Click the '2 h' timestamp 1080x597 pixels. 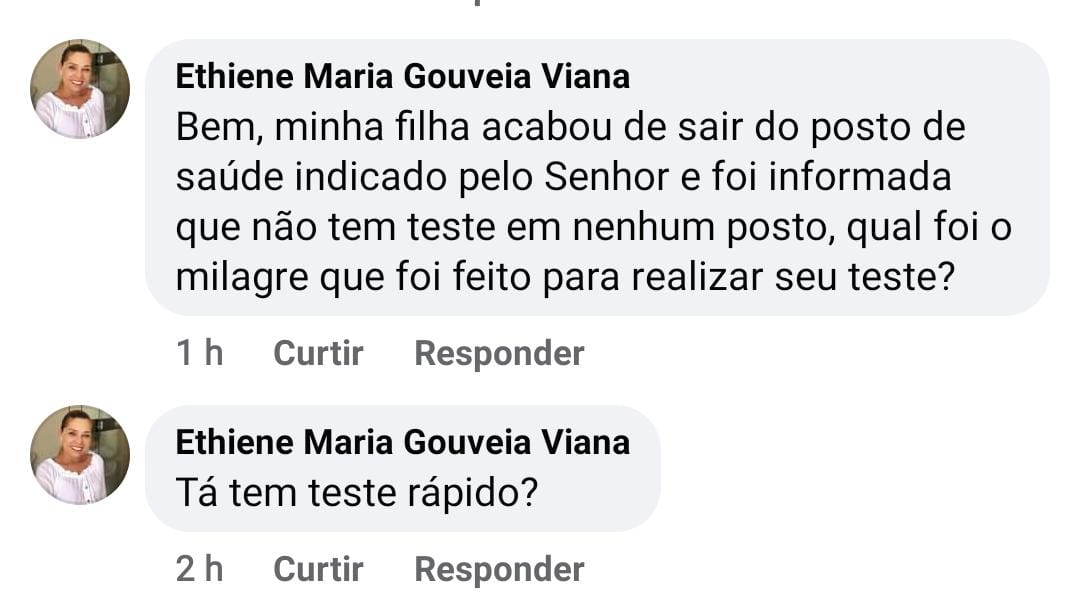point(199,569)
